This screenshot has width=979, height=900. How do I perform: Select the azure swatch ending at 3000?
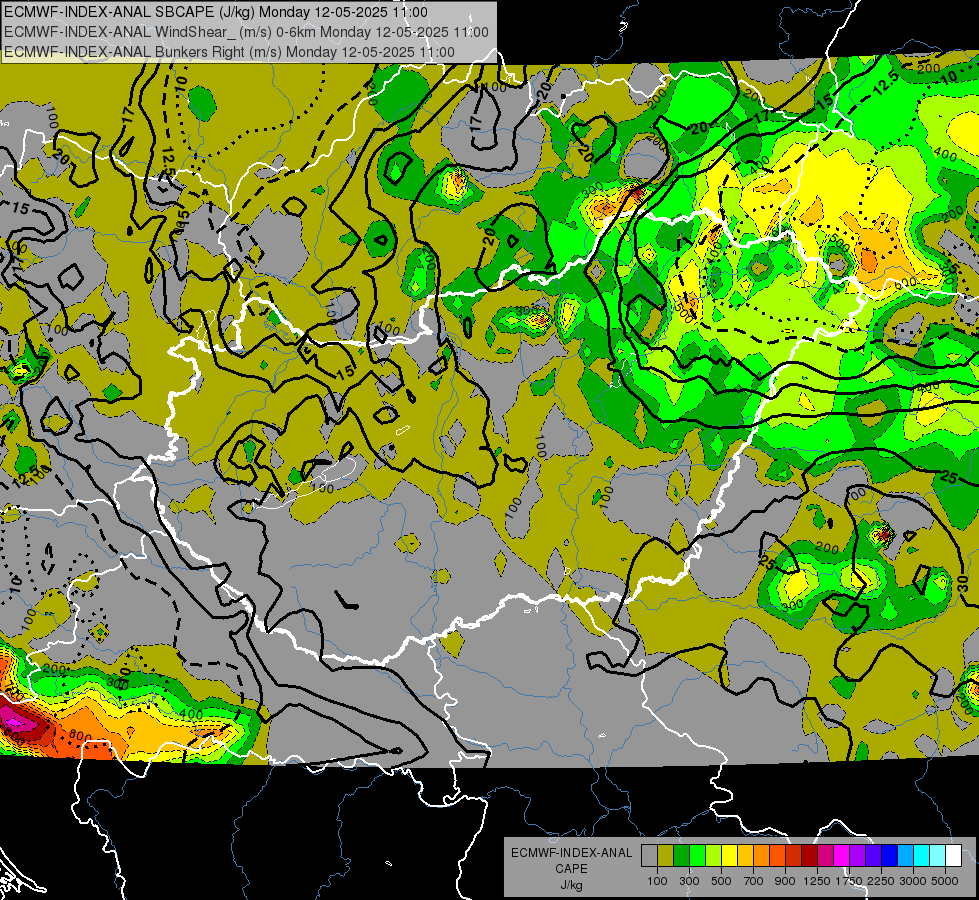coord(906,856)
